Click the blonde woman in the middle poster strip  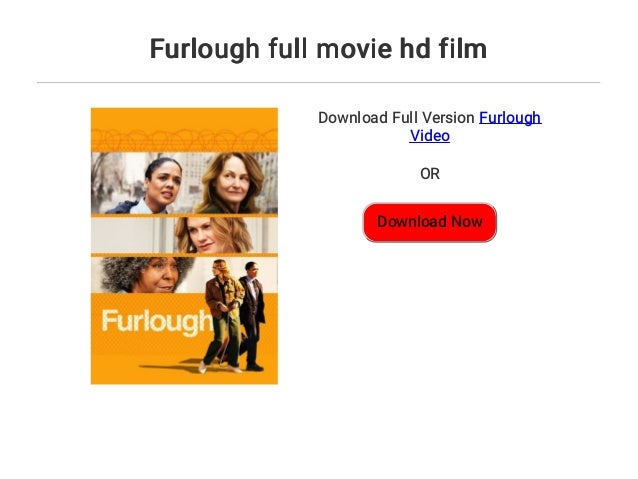(212, 235)
